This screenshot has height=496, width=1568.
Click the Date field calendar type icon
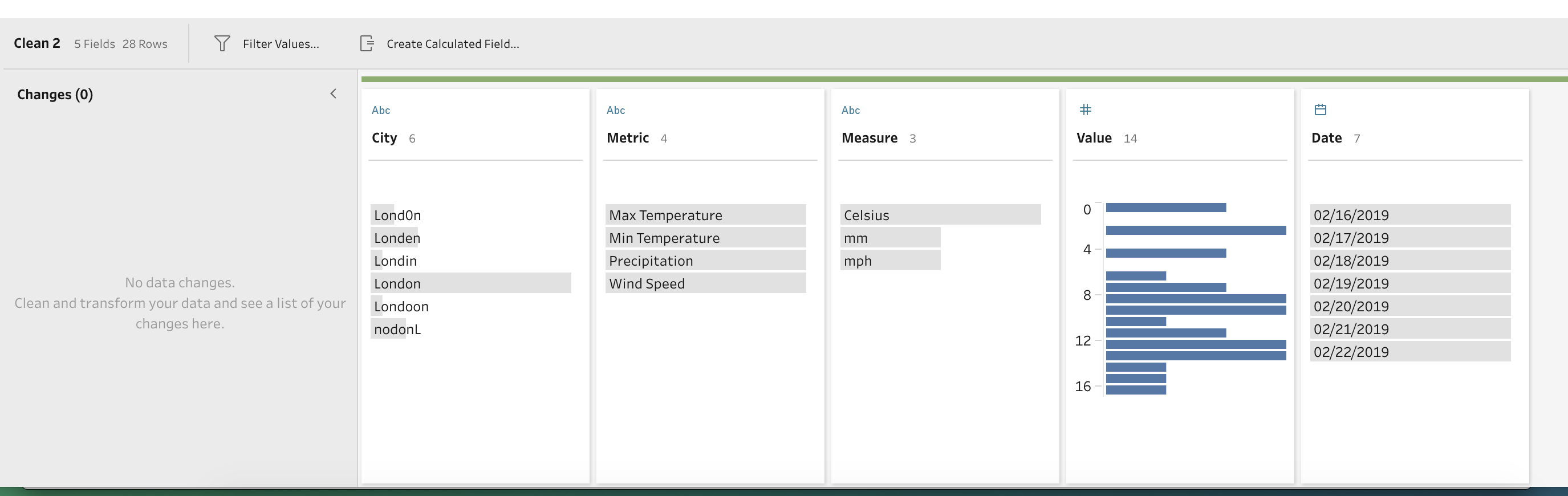[x=1321, y=109]
